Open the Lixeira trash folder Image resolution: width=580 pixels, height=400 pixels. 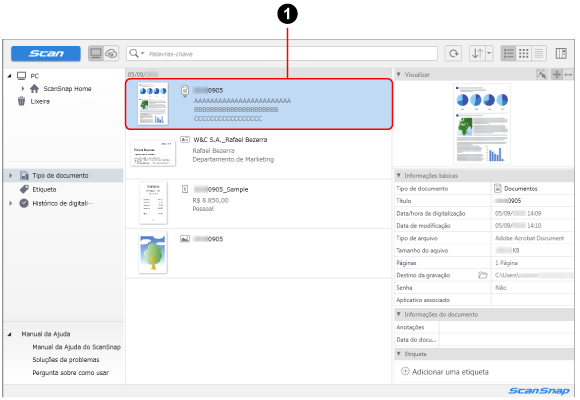pos(40,101)
